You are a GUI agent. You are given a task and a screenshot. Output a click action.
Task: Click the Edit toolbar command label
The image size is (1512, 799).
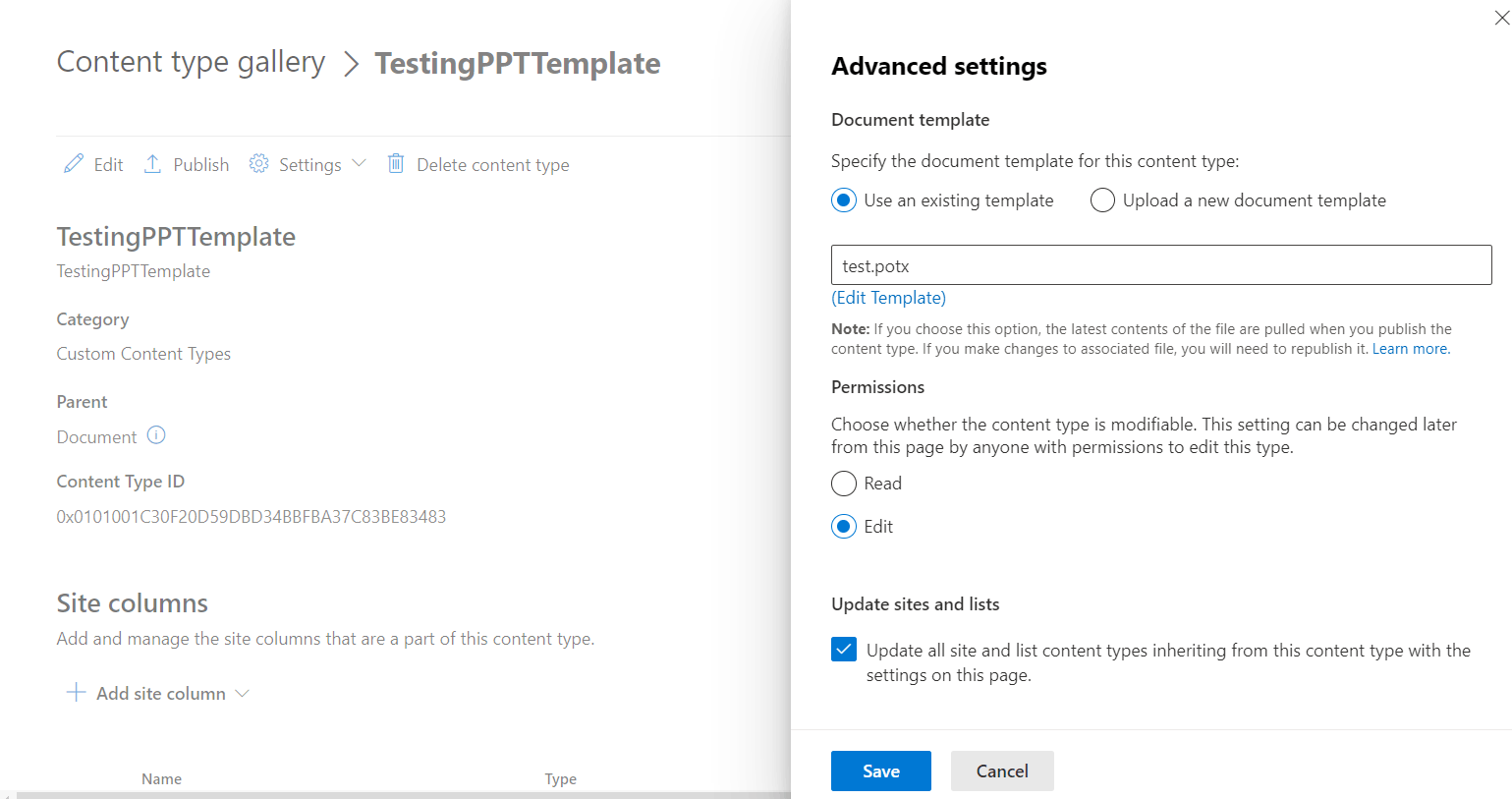point(108,165)
